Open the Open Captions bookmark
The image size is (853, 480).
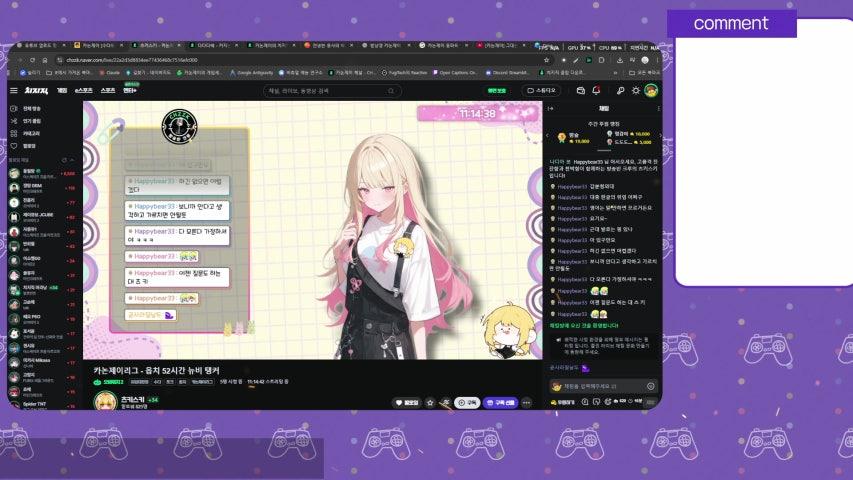click(x=454, y=72)
